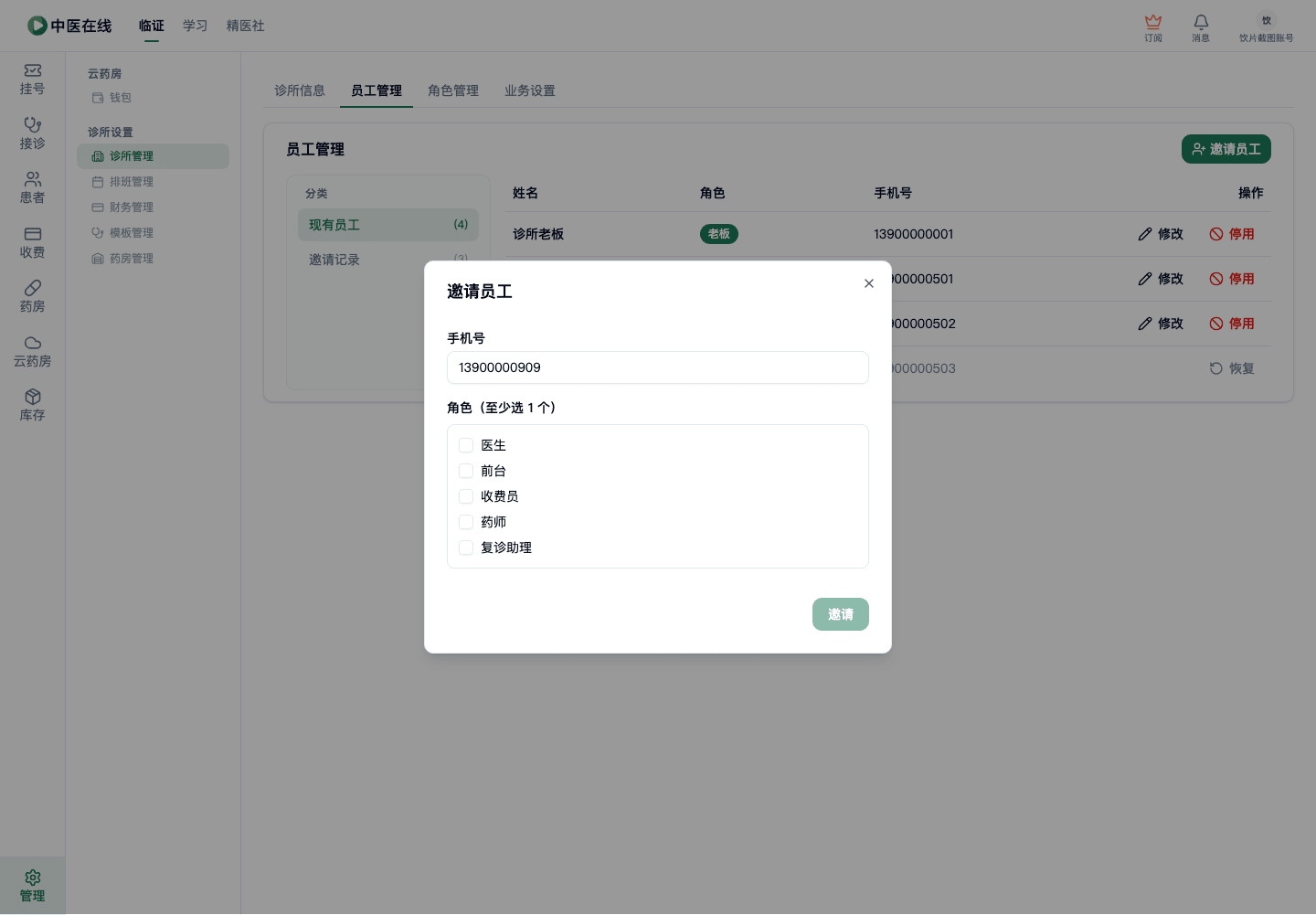Click 停用 in the 00000501 row
Viewport: 1316px width, 915px height.
(x=1232, y=279)
